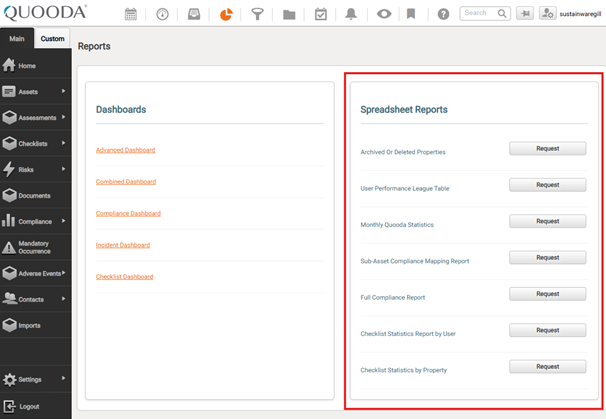Request Checklist Statistics Report by User
Screen dimensions: 606x419
pyautogui.click(x=547, y=330)
